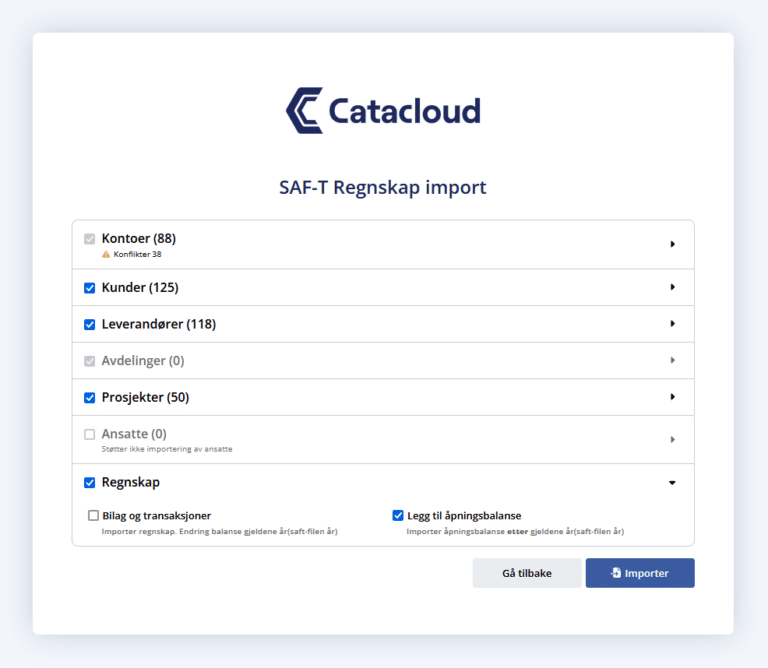Screen dimensions: 768x668
Task: Expand the Prosjekter row arrow
Action: (672, 397)
